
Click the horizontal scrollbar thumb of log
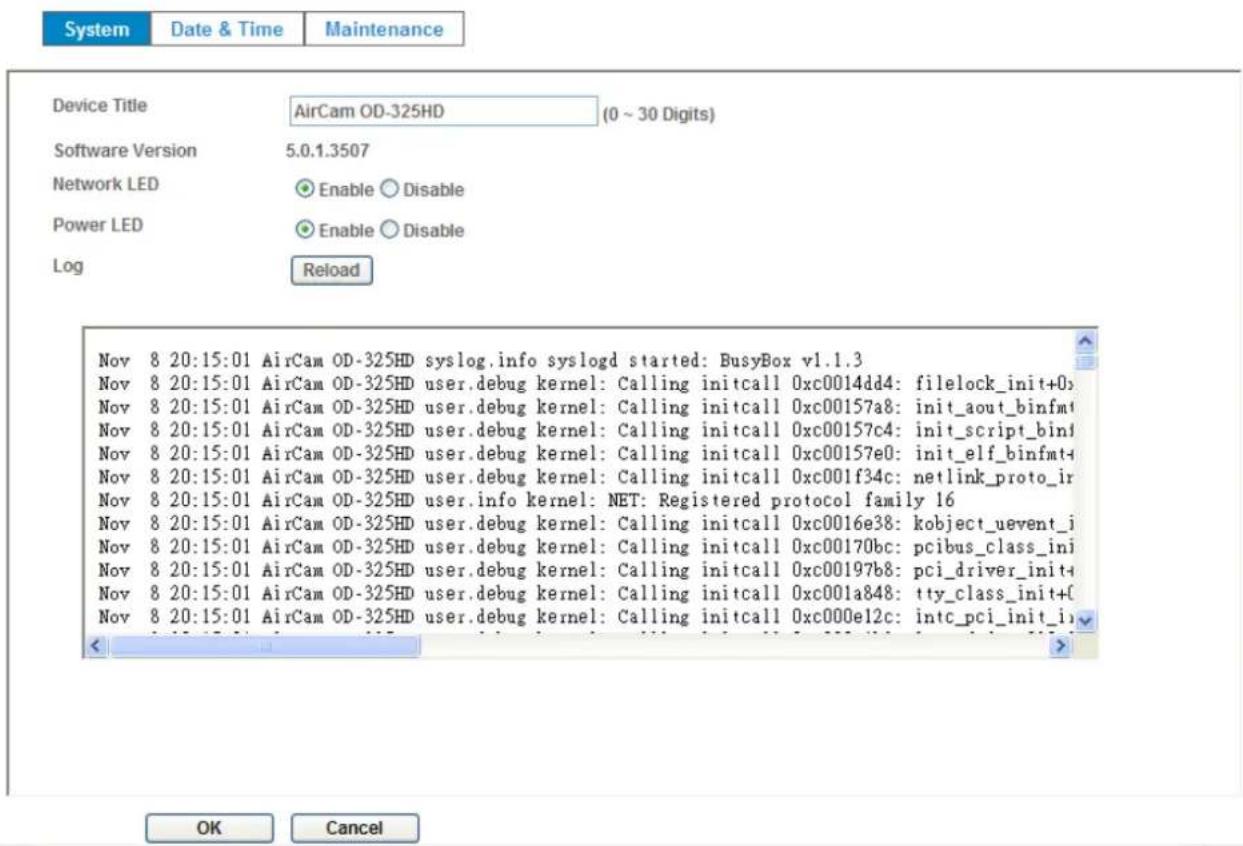pos(264,648)
